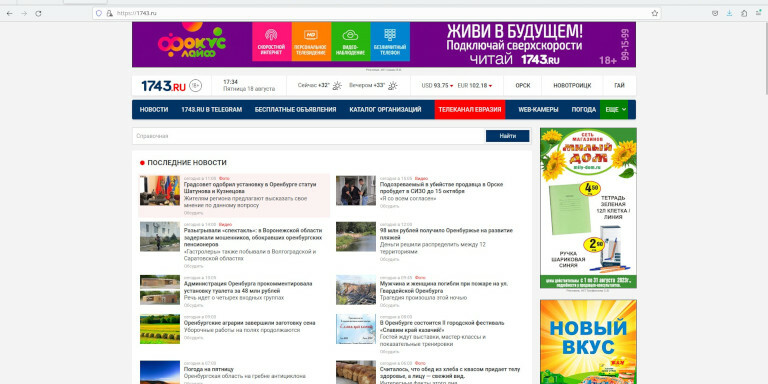Open article about suspect in Орск murder
This screenshot has width=768, height=384.
(441, 188)
